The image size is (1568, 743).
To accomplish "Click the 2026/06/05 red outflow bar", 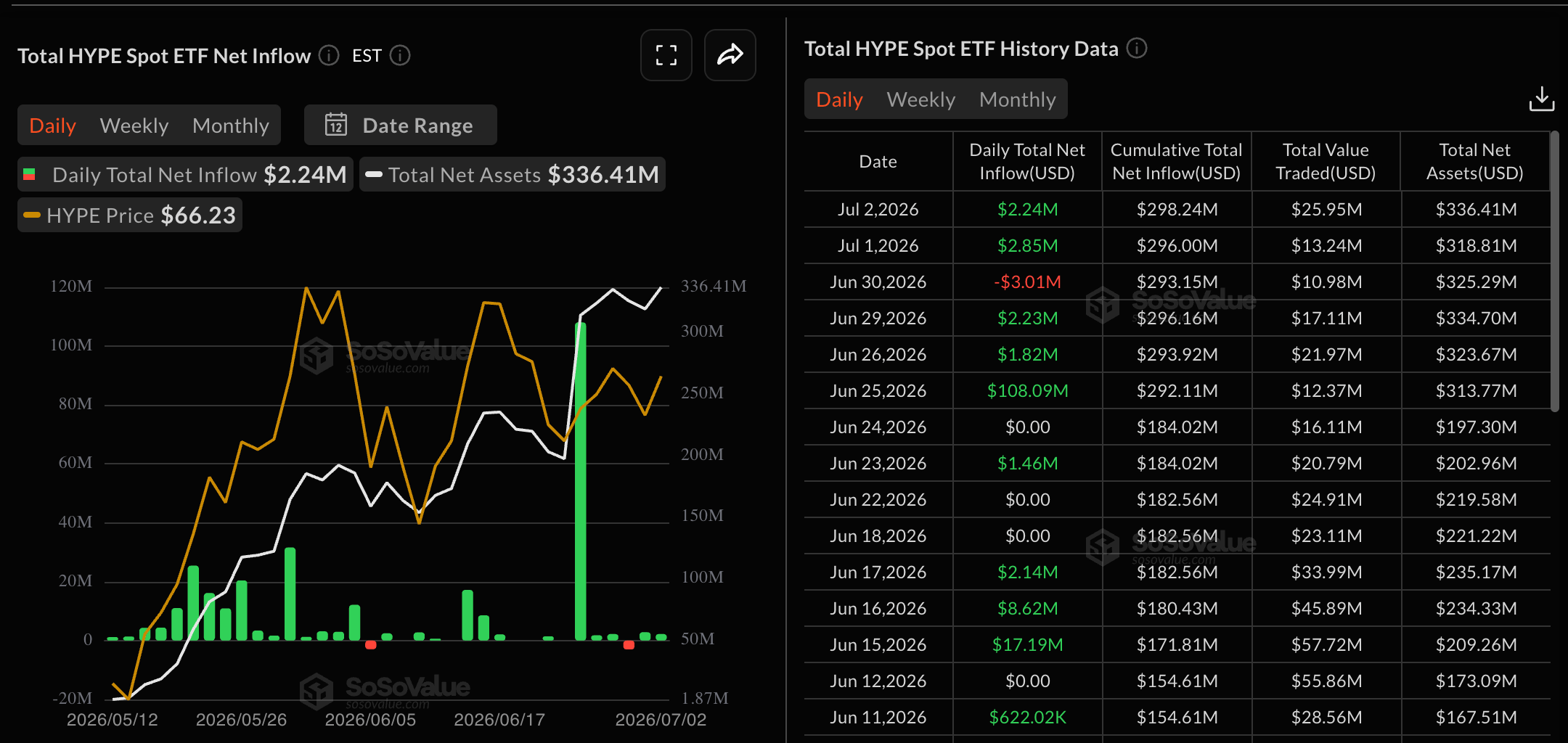I will (x=370, y=645).
